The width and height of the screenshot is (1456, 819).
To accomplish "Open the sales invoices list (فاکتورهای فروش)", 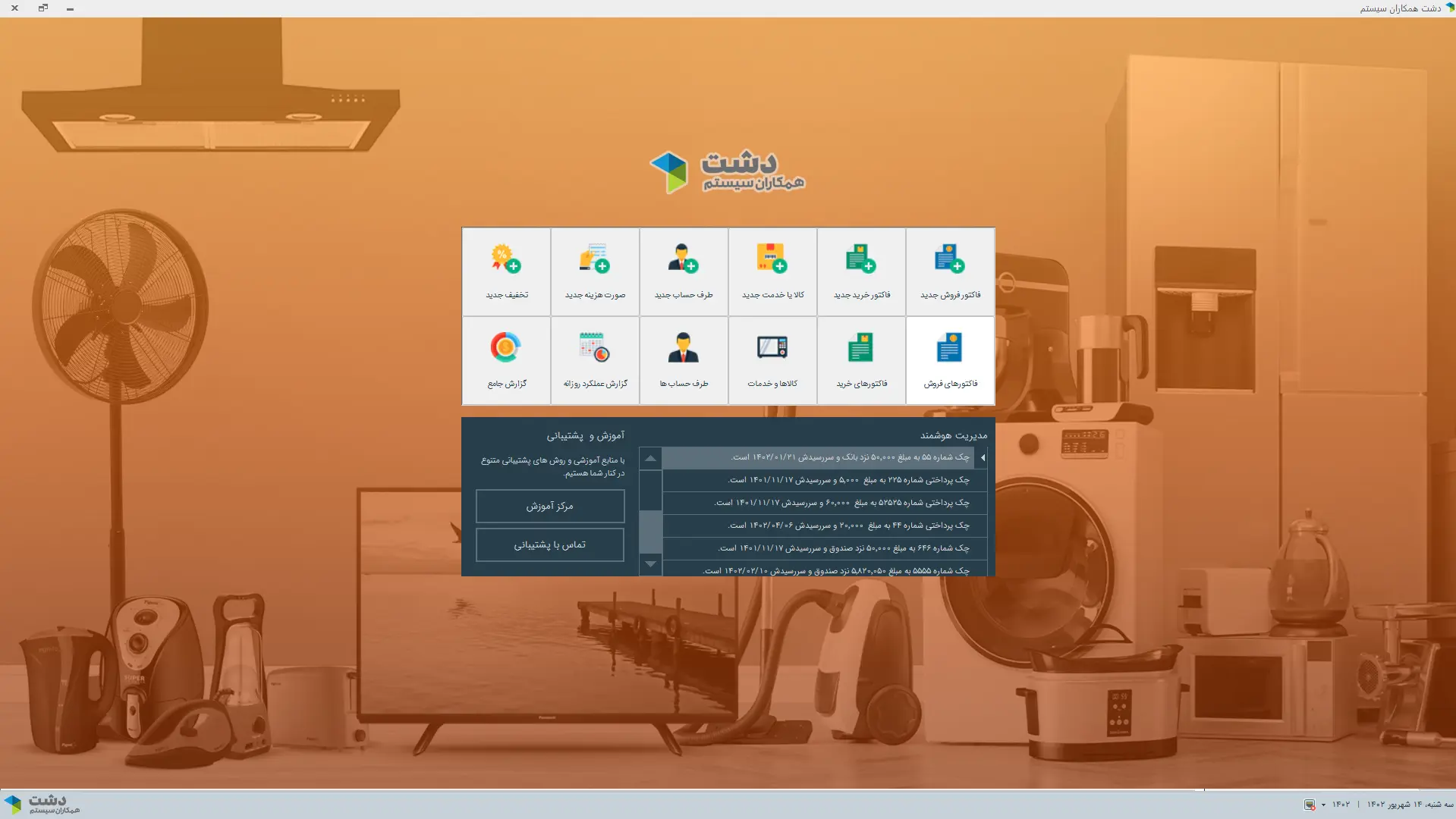I will (950, 360).
